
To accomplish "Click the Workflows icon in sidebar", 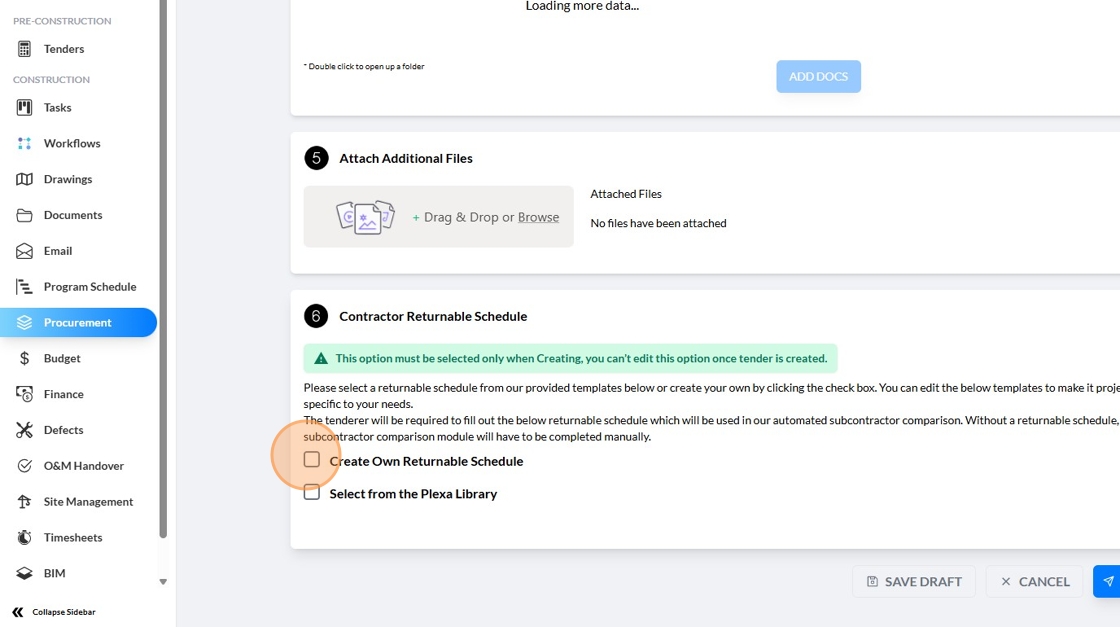I will click(x=24, y=143).
